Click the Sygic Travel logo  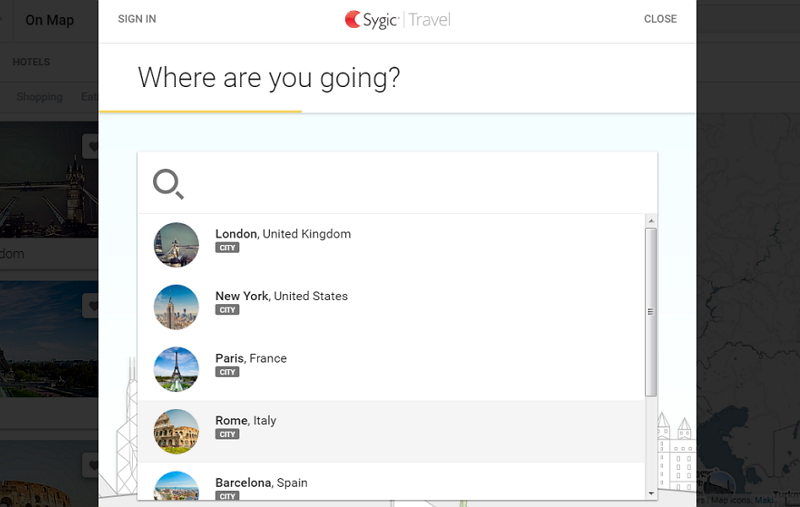coord(397,19)
